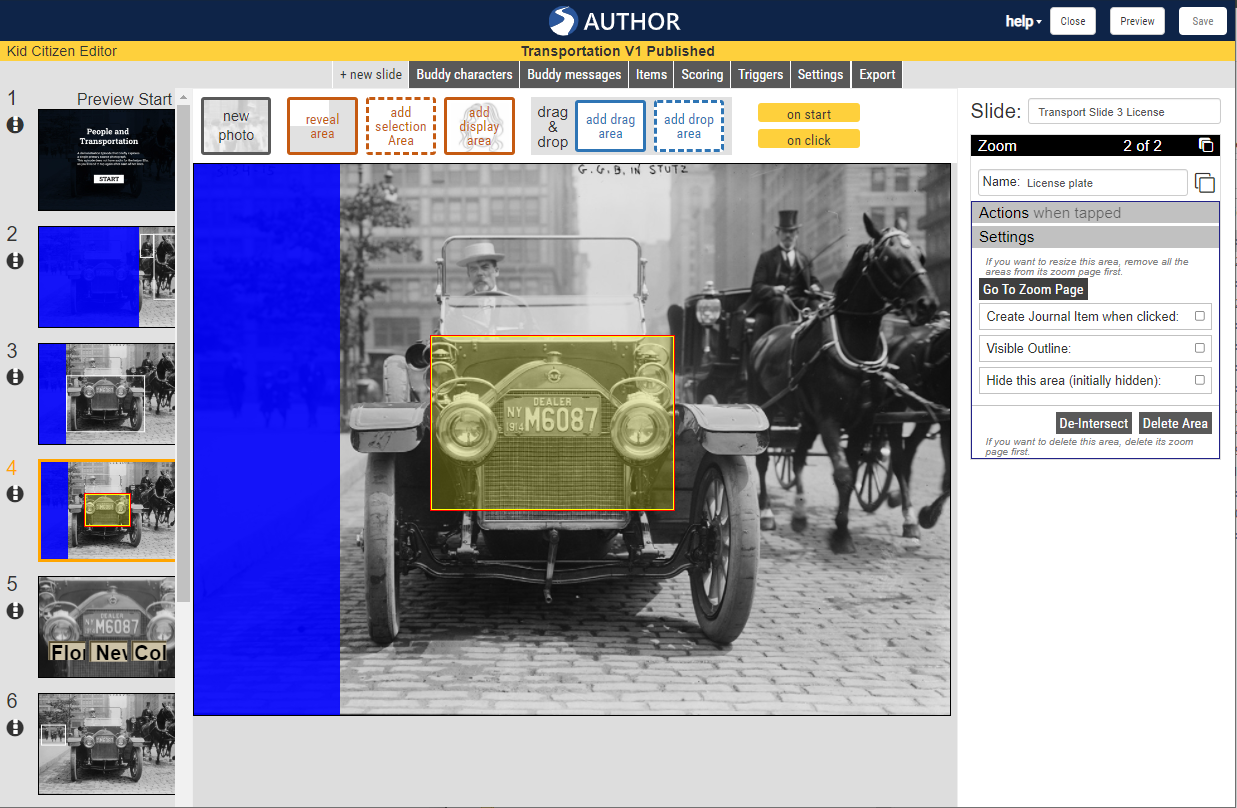Duplicate the License plate area name
Viewport: 1237px width, 808px height.
tap(1204, 182)
